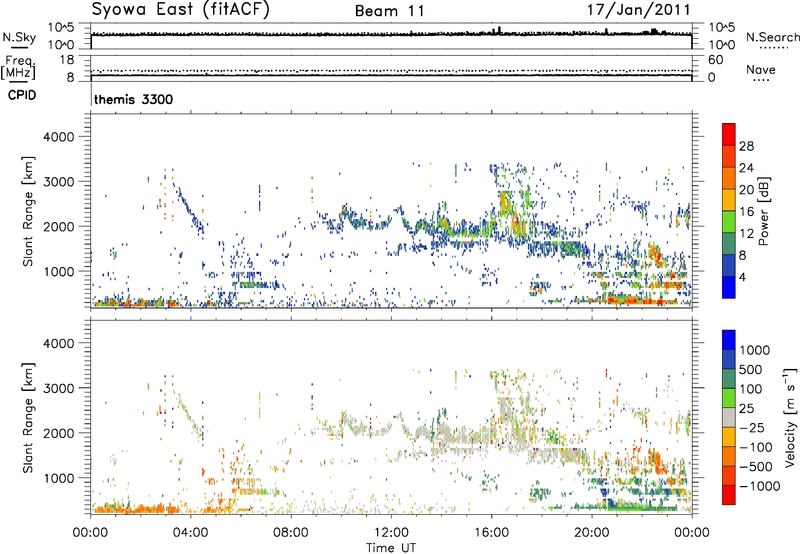
Task: Select the '24' label on power colorbar
Action: pyautogui.click(x=746, y=168)
